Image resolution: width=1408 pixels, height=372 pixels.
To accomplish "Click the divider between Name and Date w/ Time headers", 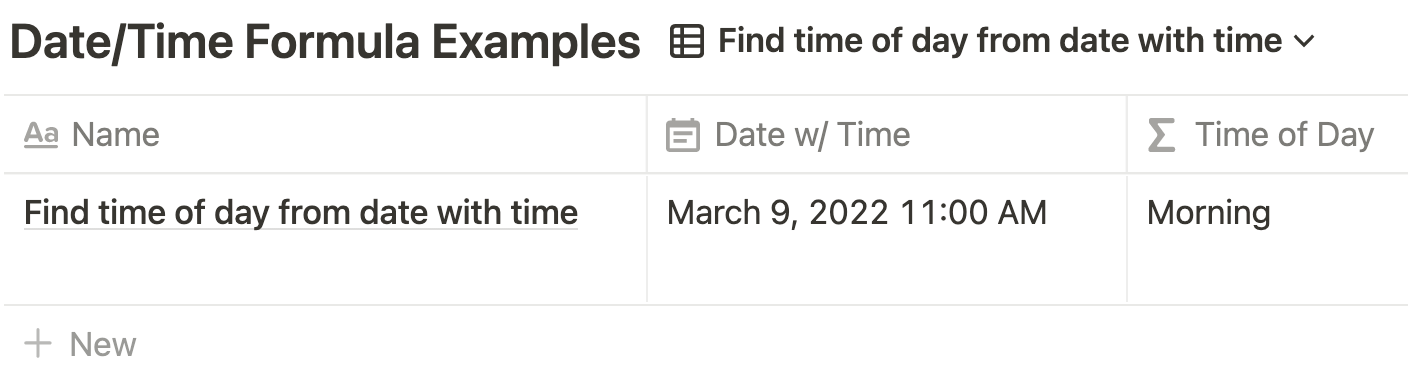I will [x=647, y=135].
